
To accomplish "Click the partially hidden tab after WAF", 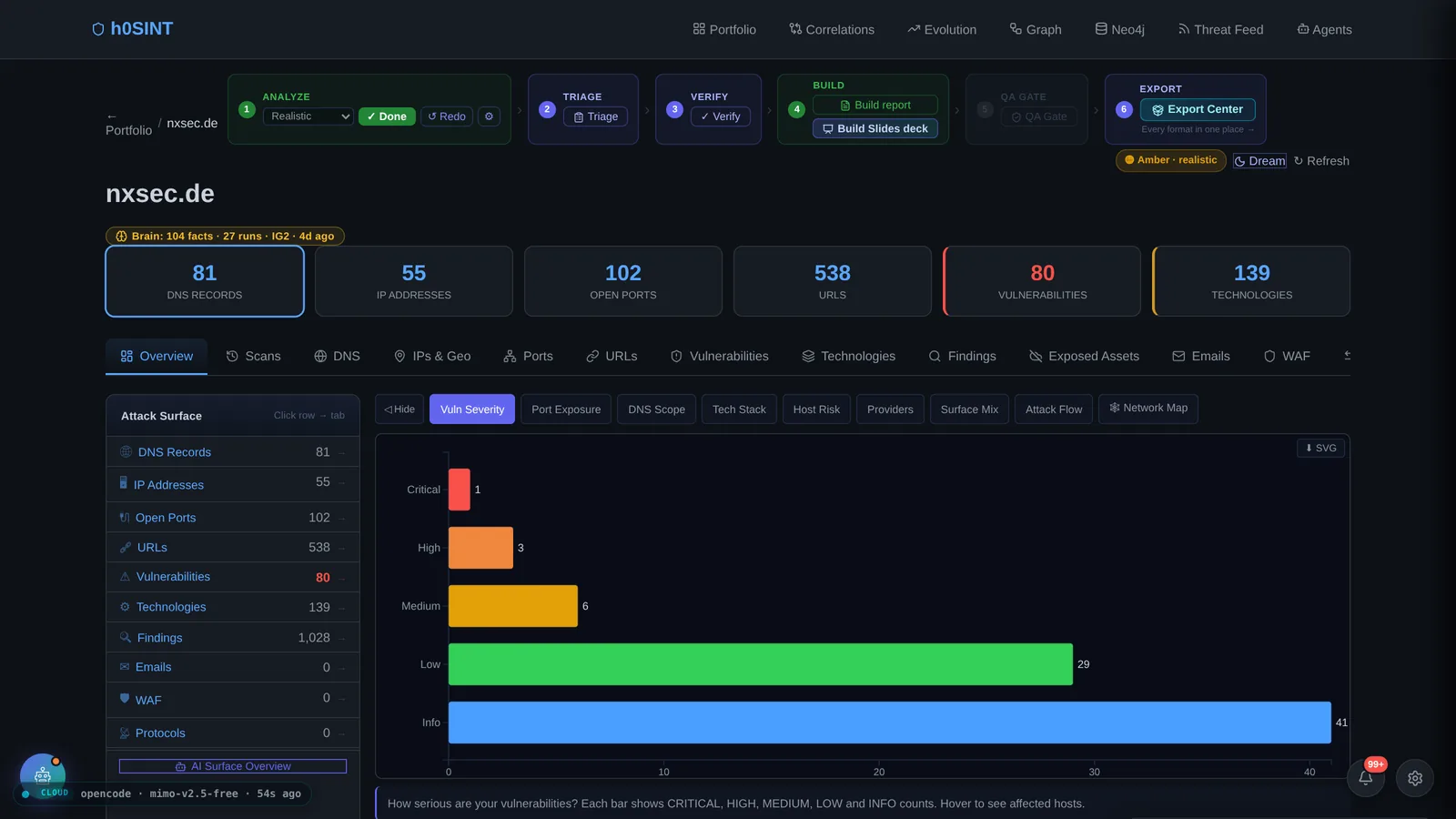I will 1347,356.
